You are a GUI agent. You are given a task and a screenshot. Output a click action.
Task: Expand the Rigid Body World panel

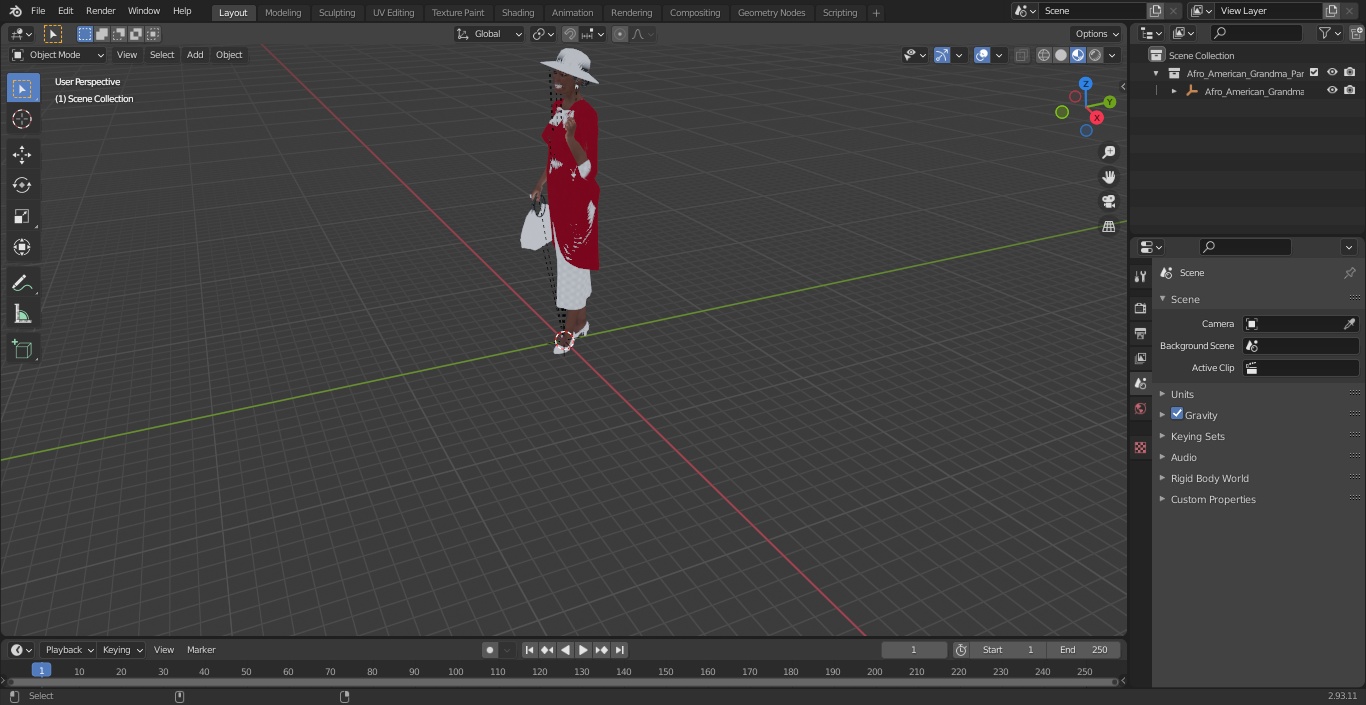click(1209, 478)
